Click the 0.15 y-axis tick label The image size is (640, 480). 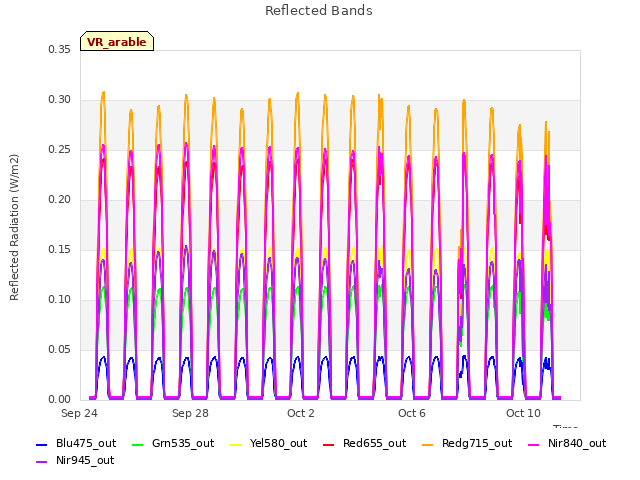[x=60, y=249]
